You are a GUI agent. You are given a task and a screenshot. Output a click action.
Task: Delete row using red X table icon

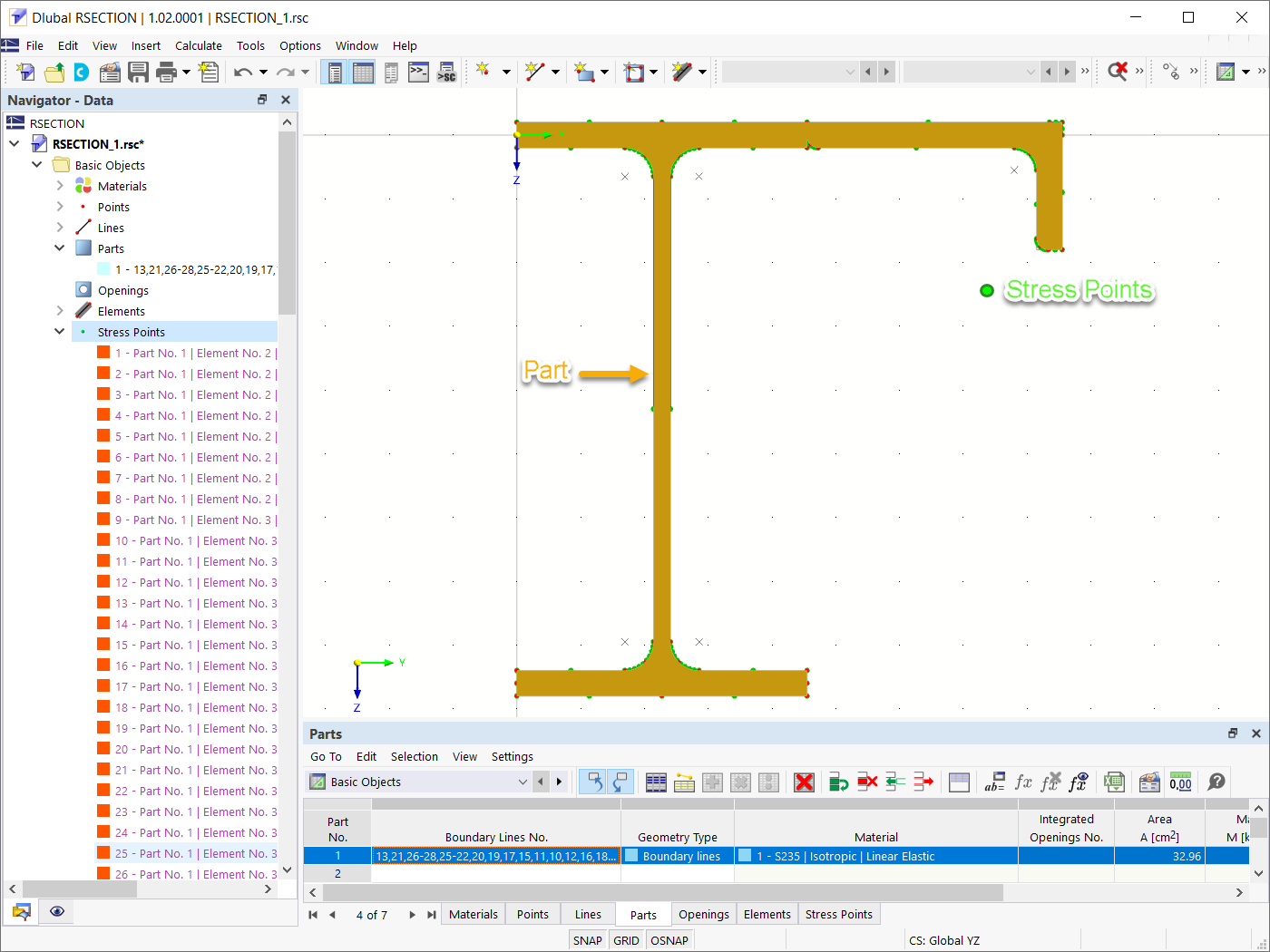[x=804, y=782]
